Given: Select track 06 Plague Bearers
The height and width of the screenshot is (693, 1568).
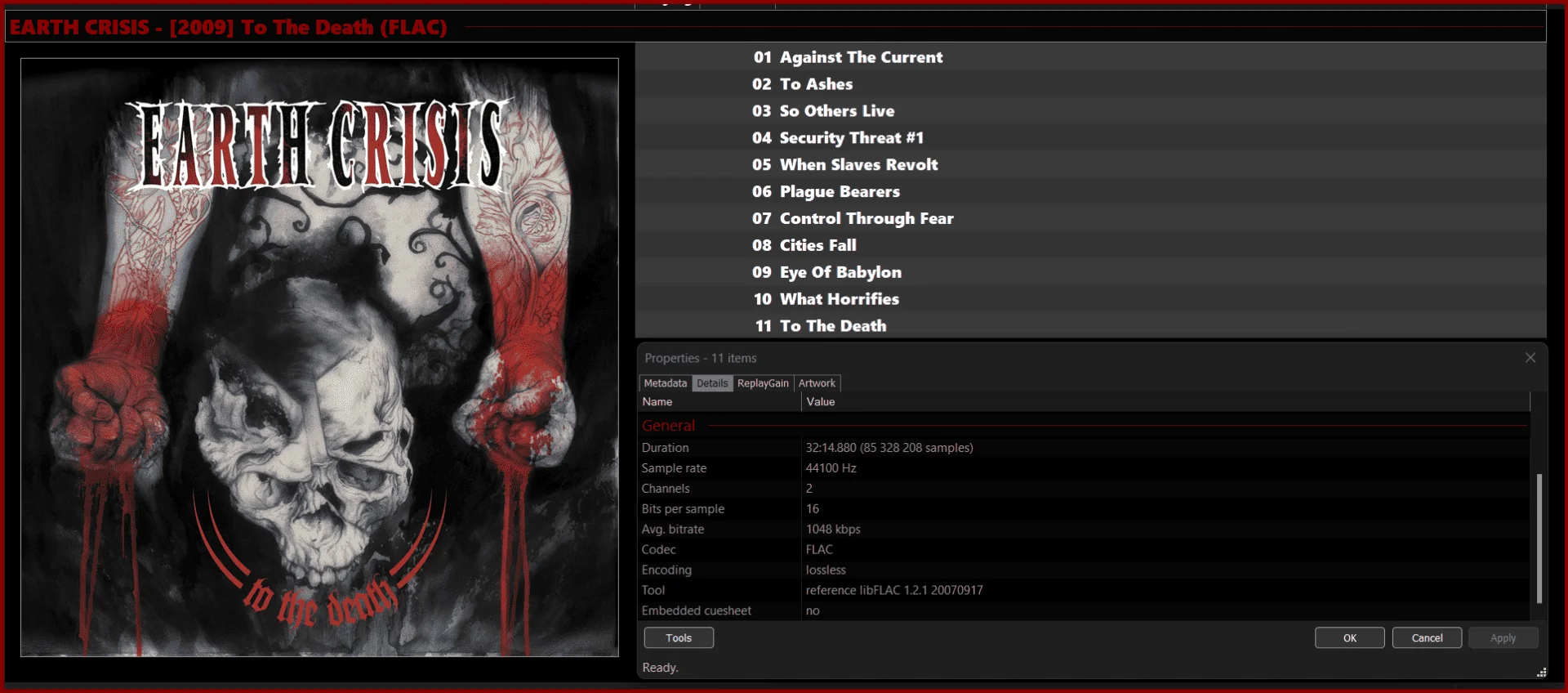Looking at the screenshot, I should (1091, 192).
